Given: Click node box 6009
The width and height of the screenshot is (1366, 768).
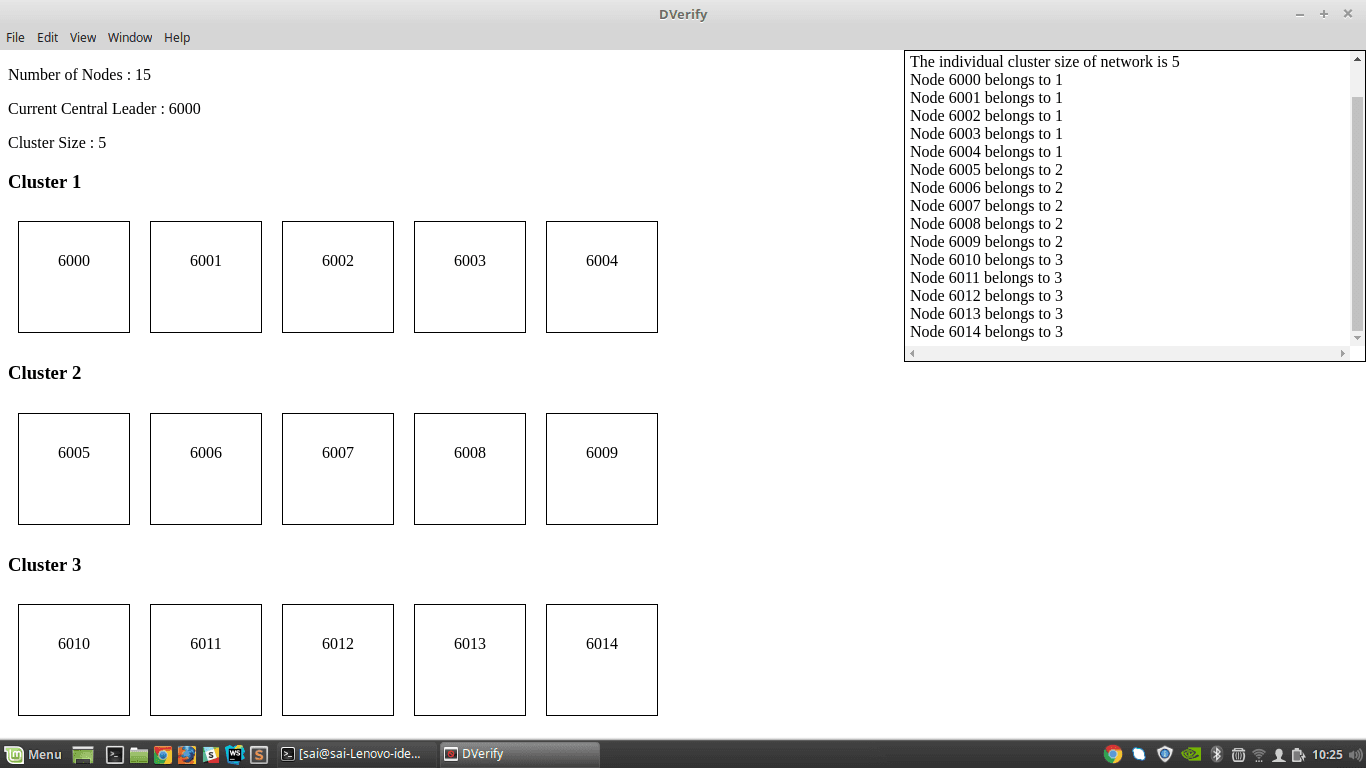Looking at the screenshot, I should 602,469.
